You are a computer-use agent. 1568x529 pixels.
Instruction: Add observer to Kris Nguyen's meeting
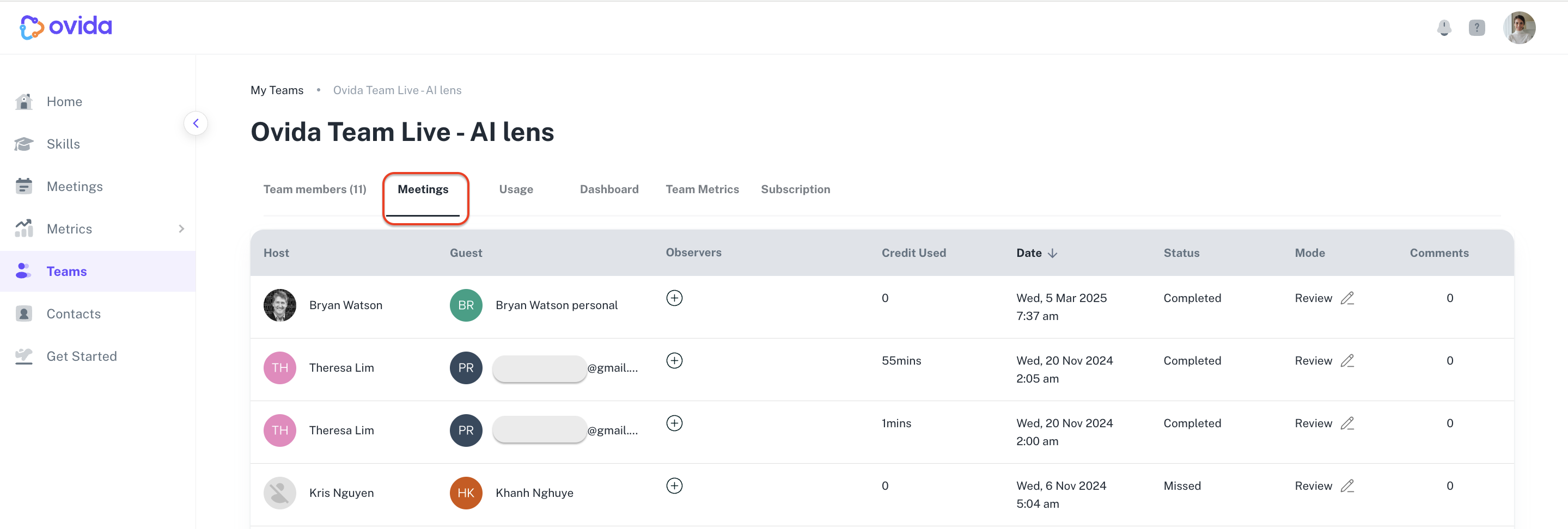(674, 486)
